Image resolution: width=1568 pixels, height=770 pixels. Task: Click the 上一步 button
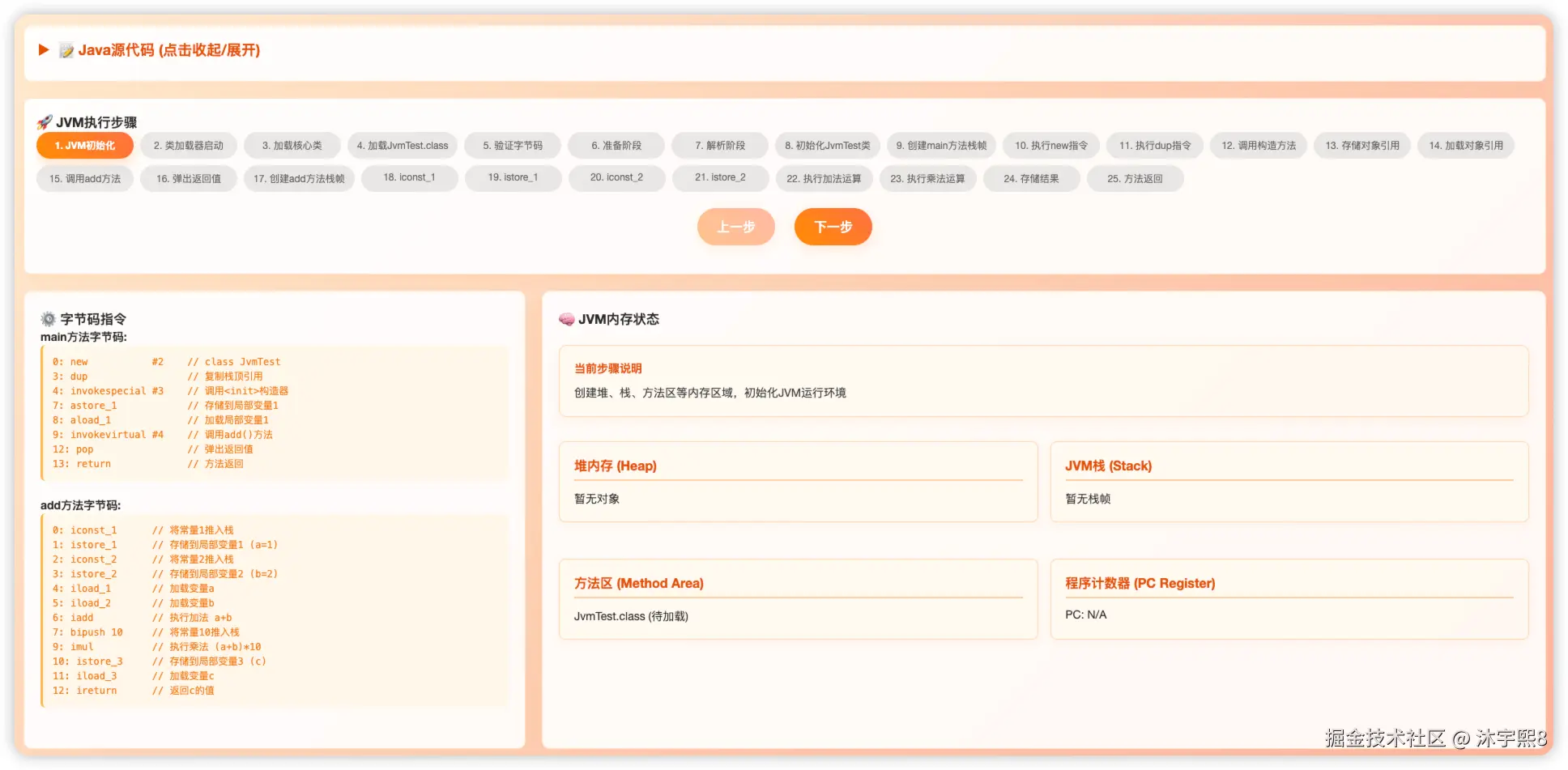tap(735, 227)
